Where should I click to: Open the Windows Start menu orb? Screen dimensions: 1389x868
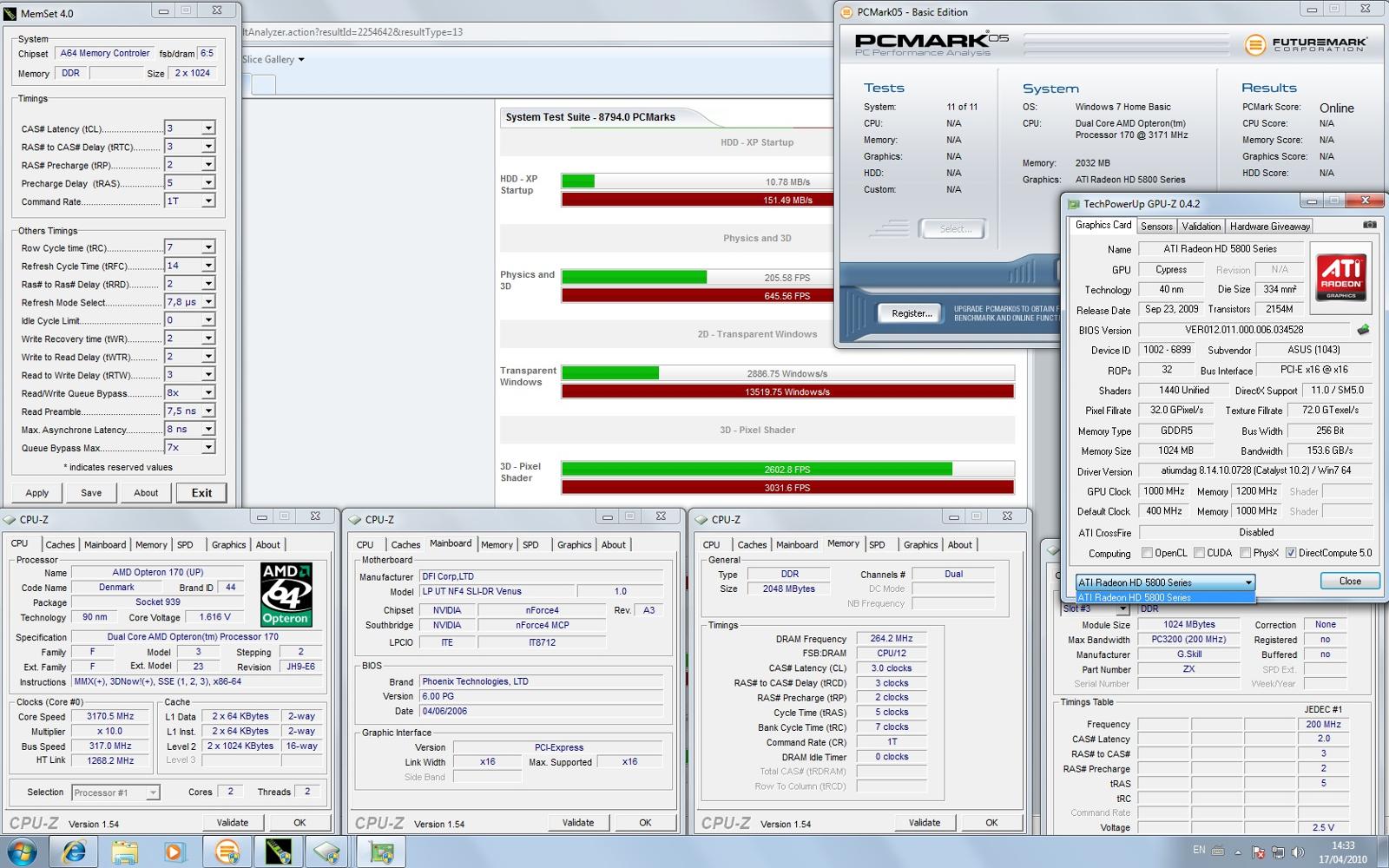coord(20,852)
